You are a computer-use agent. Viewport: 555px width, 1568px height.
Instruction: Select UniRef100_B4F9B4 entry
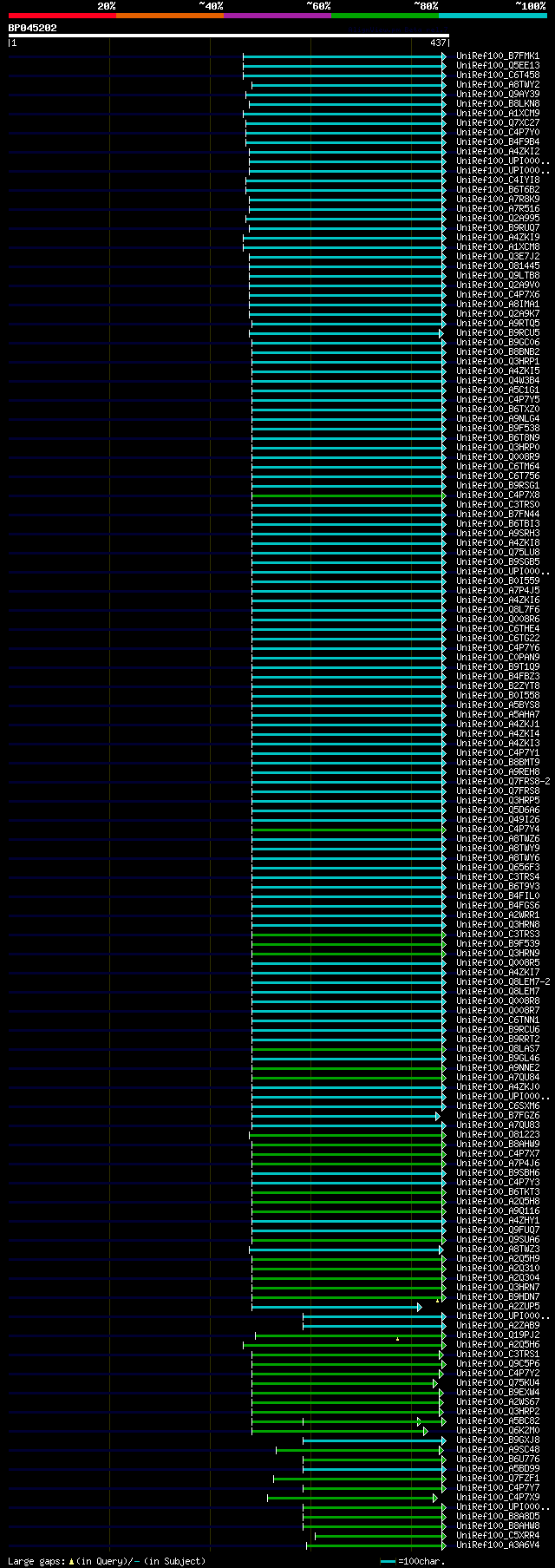[x=498, y=141]
